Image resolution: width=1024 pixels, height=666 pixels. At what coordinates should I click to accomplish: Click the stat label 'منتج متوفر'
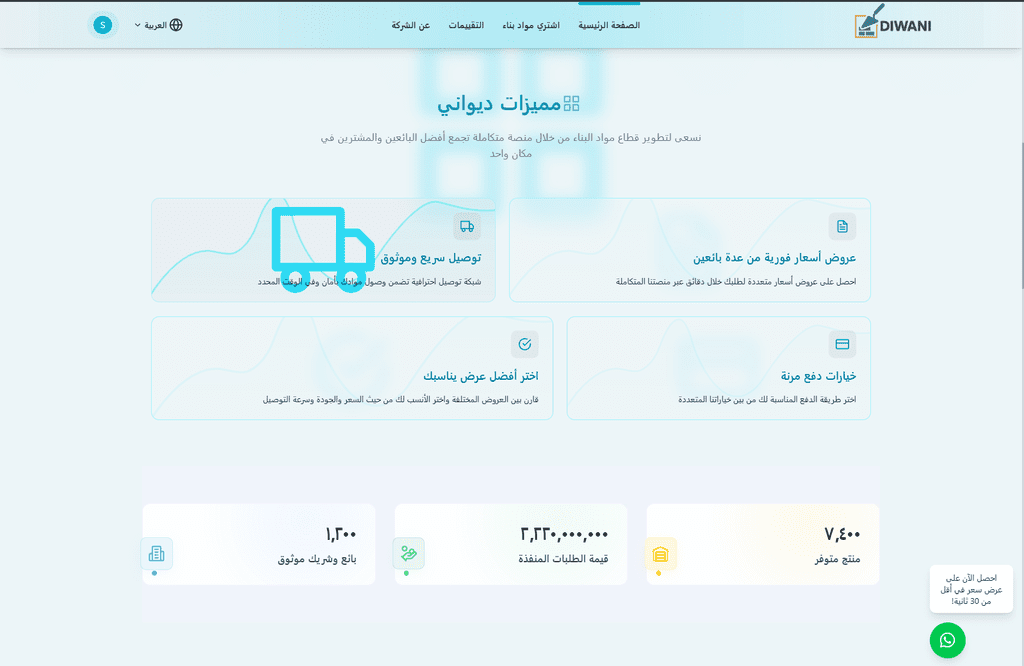click(x=837, y=559)
